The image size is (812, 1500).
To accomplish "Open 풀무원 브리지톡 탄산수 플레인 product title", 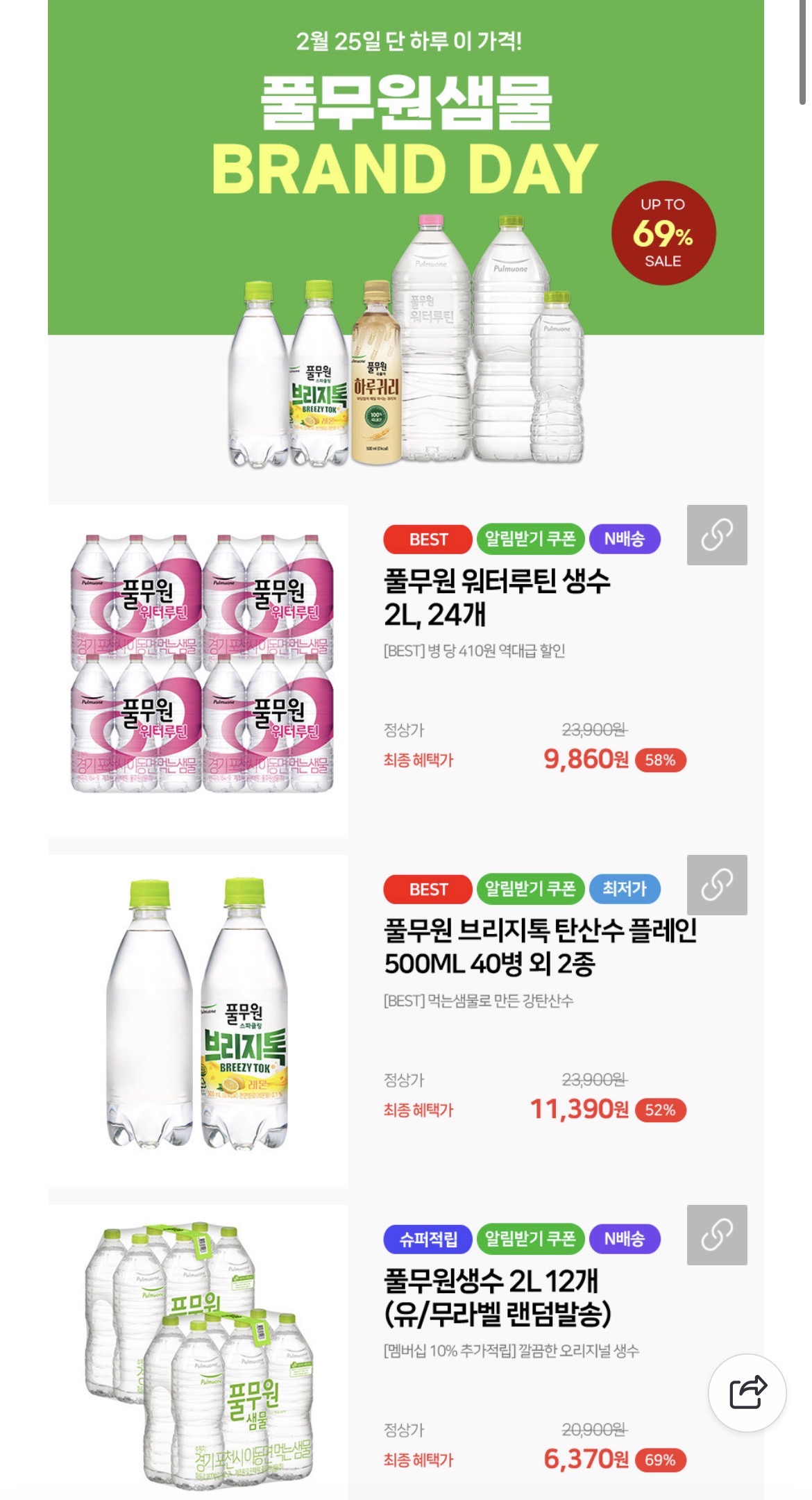I will pyautogui.click(x=541, y=947).
